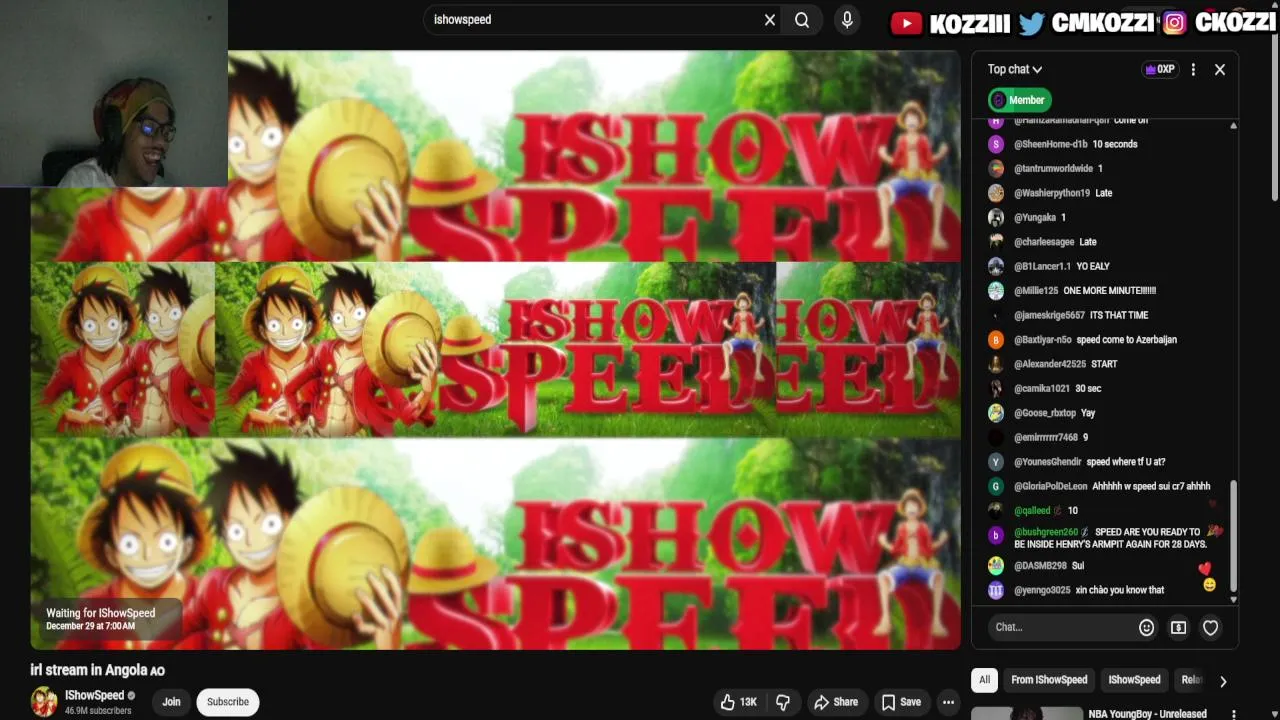This screenshot has height=720, width=1280.
Task: Select the IShowSpeed filter chip
Action: point(1134,680)
